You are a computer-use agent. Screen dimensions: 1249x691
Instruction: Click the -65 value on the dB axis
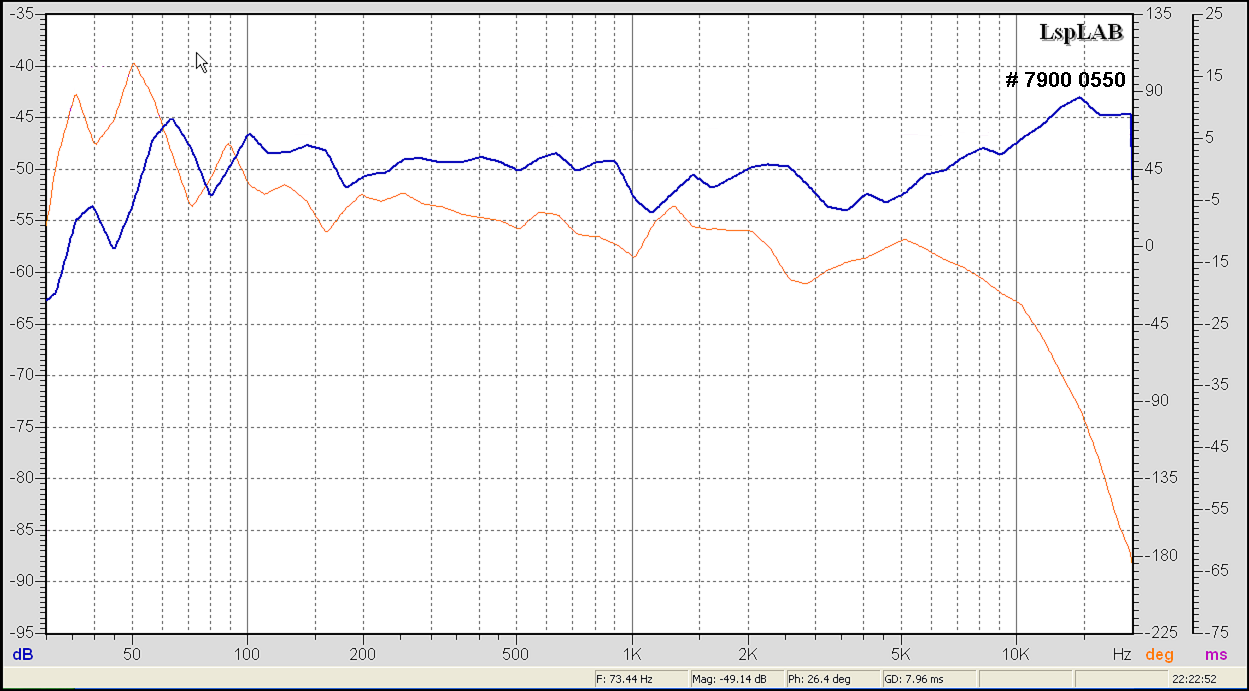pos(22,324)
